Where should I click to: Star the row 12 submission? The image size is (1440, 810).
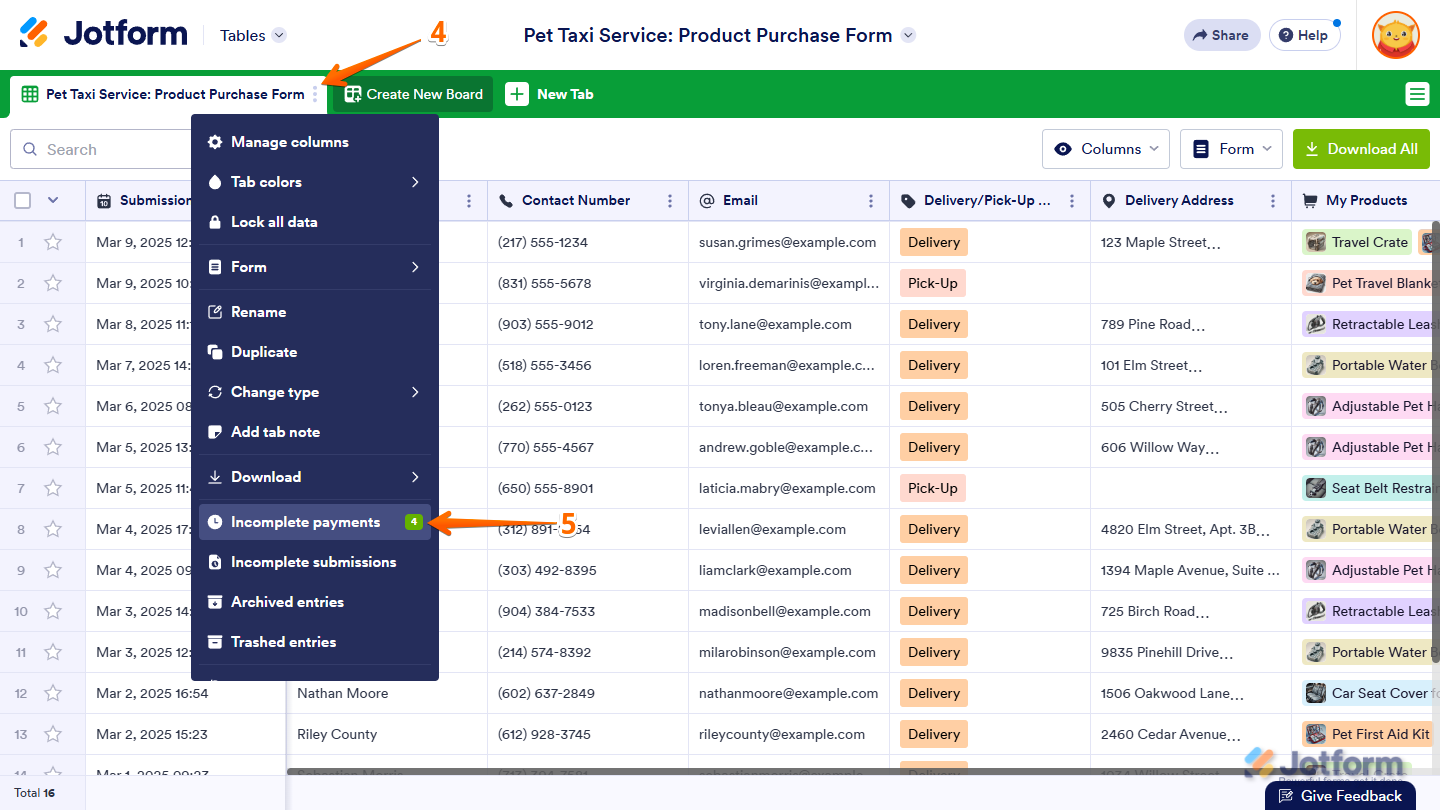[53, 693]
